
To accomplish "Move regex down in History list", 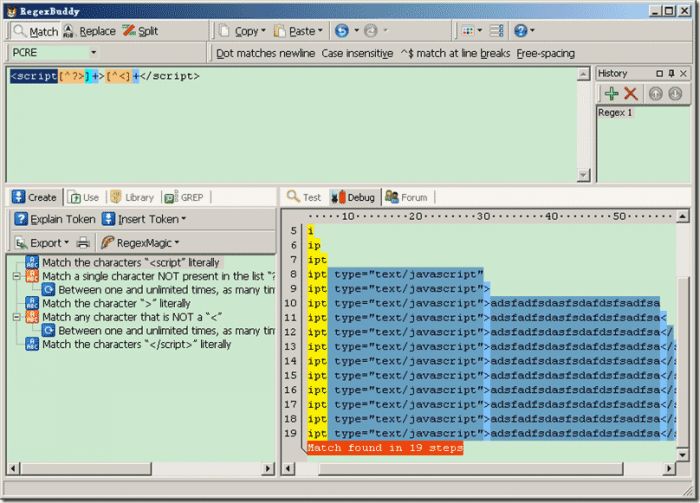I will [675, 93].
